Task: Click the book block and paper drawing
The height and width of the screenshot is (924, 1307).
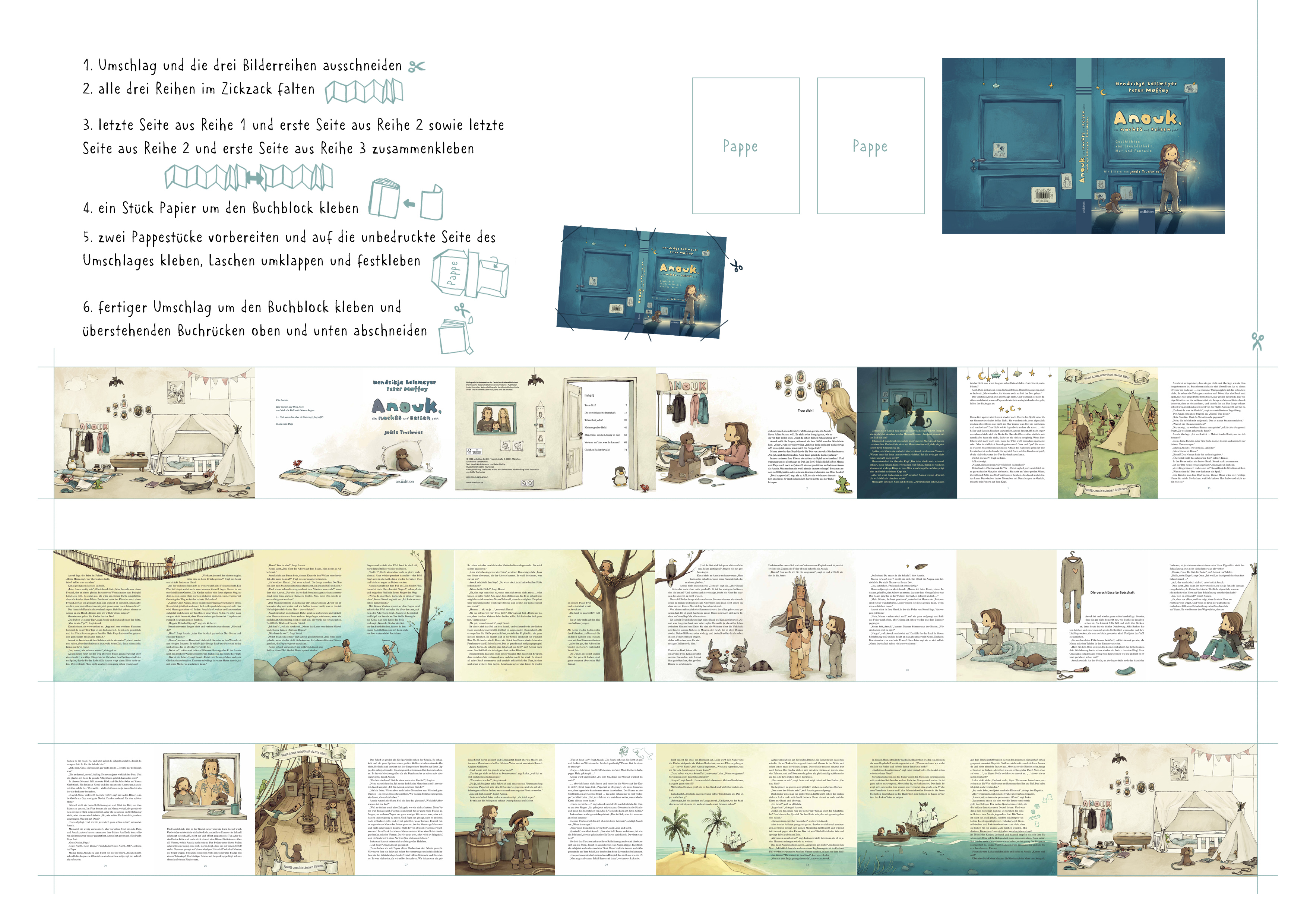Action: click(406, 199)
